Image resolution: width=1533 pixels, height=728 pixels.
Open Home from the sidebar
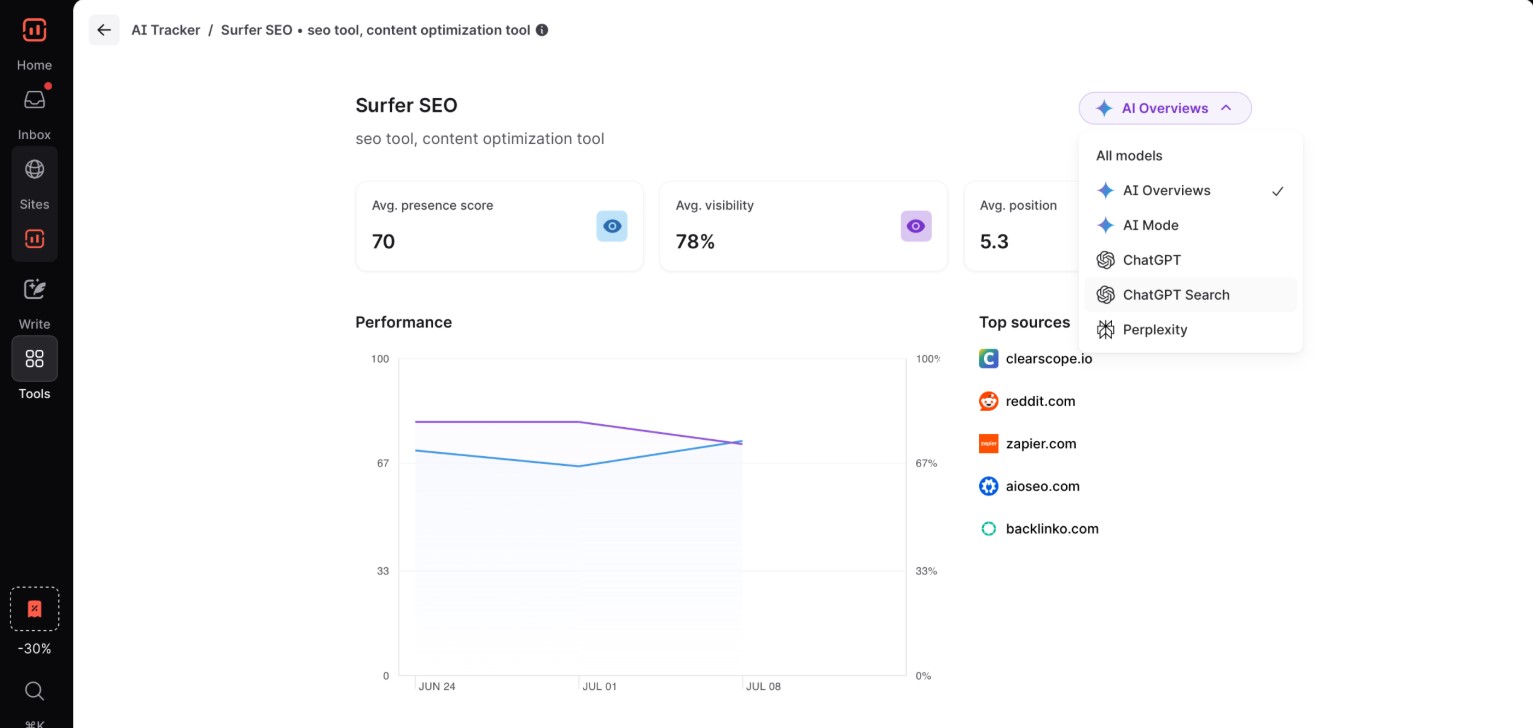pyautogui.click(x=34, y=31)
